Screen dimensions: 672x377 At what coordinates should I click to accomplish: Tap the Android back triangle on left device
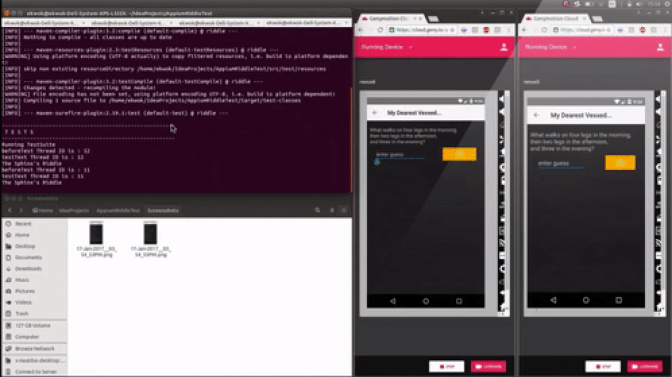(x=393, y=301)
